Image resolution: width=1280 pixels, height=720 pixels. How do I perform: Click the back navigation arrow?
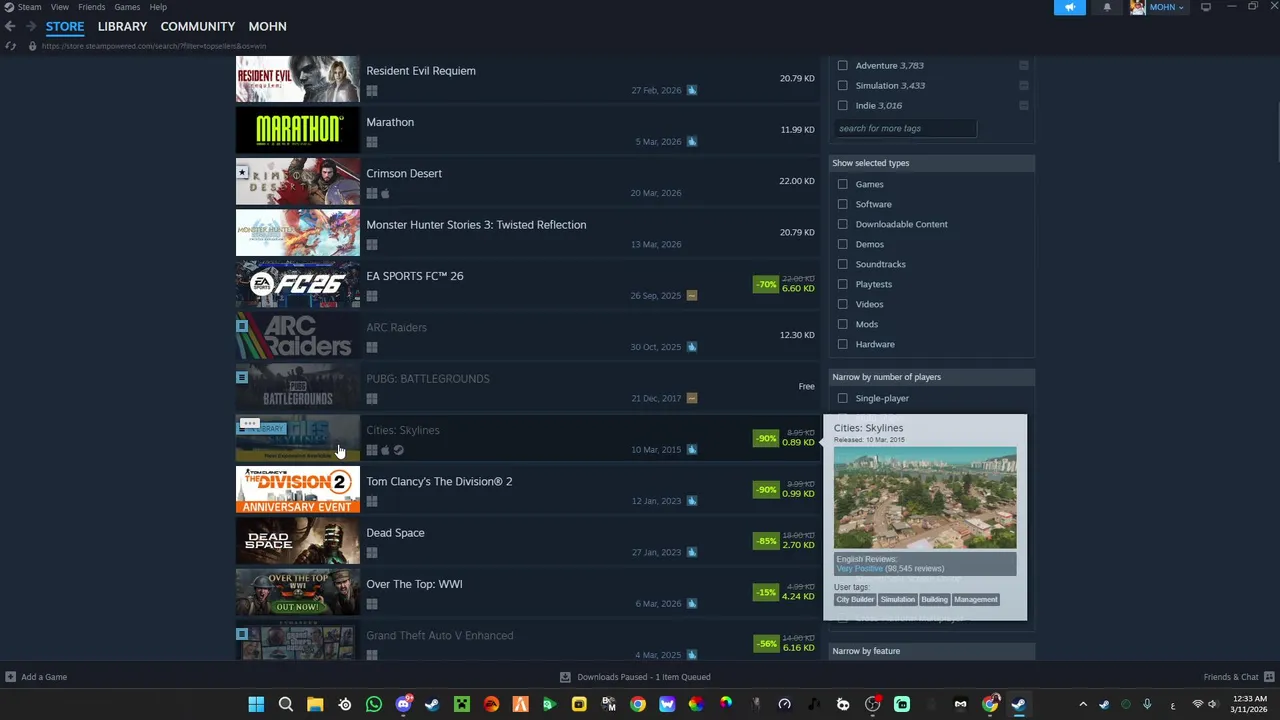tap(10, 26)
